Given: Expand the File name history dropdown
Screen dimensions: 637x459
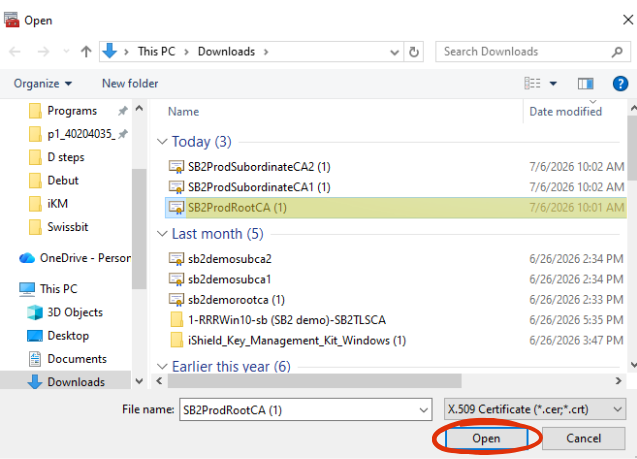Looking at the screenshot, I should coord(423,410).
